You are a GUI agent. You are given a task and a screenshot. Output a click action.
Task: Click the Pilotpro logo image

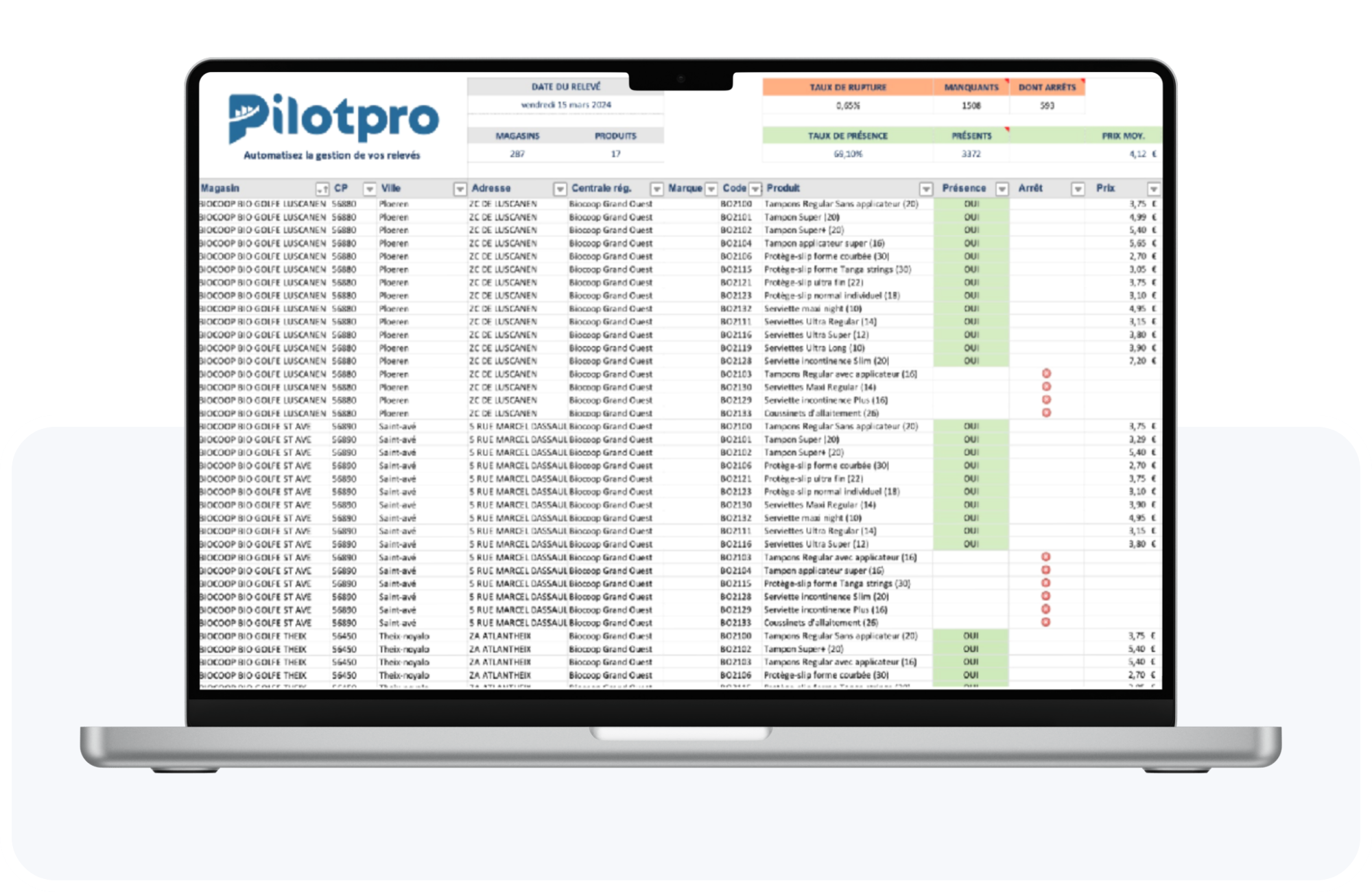click(x=333, y=118)
